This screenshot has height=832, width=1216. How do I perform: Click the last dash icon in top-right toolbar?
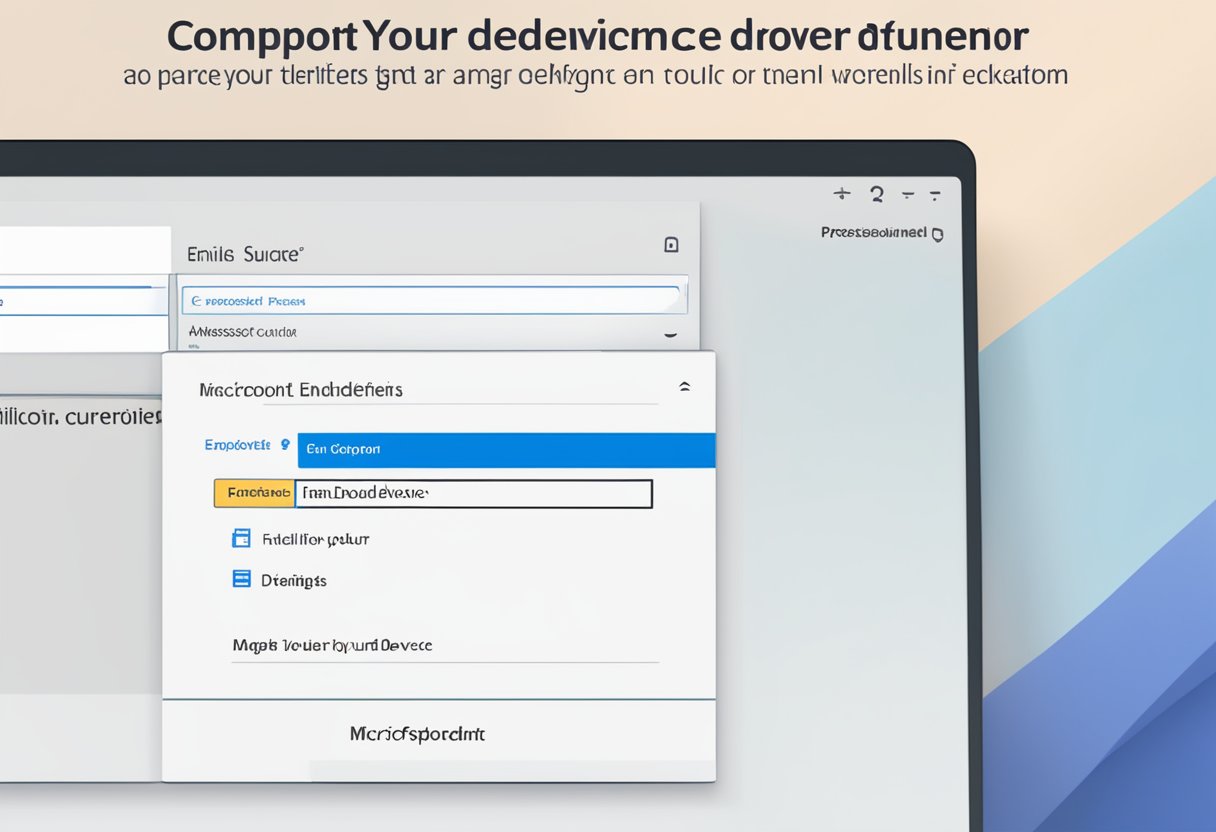pyautogui.click(x=935, y=195)
